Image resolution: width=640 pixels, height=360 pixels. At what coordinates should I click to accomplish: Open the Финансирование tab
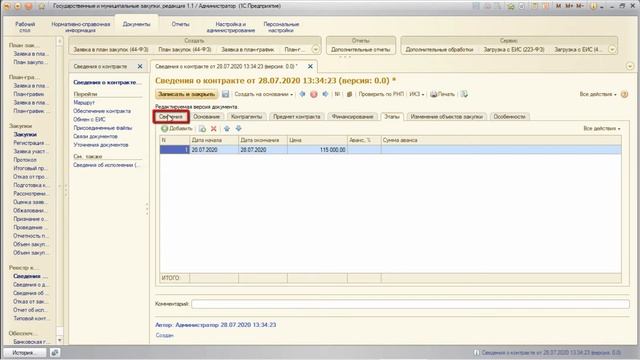click(x=353, y=117)
